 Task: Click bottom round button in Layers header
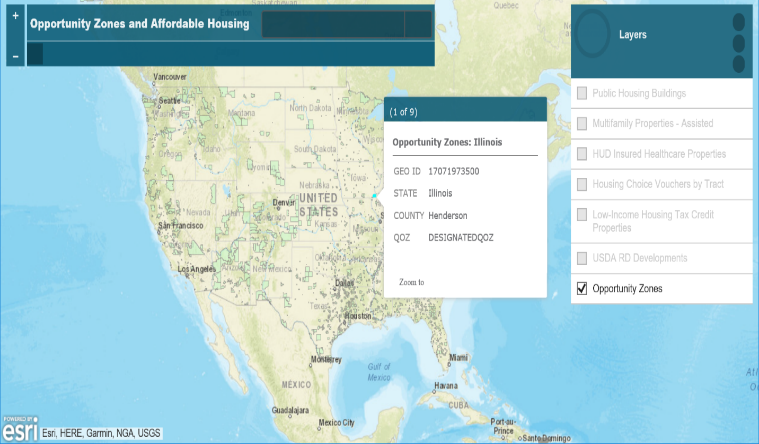pyautogui.click(x=739, y=64)
